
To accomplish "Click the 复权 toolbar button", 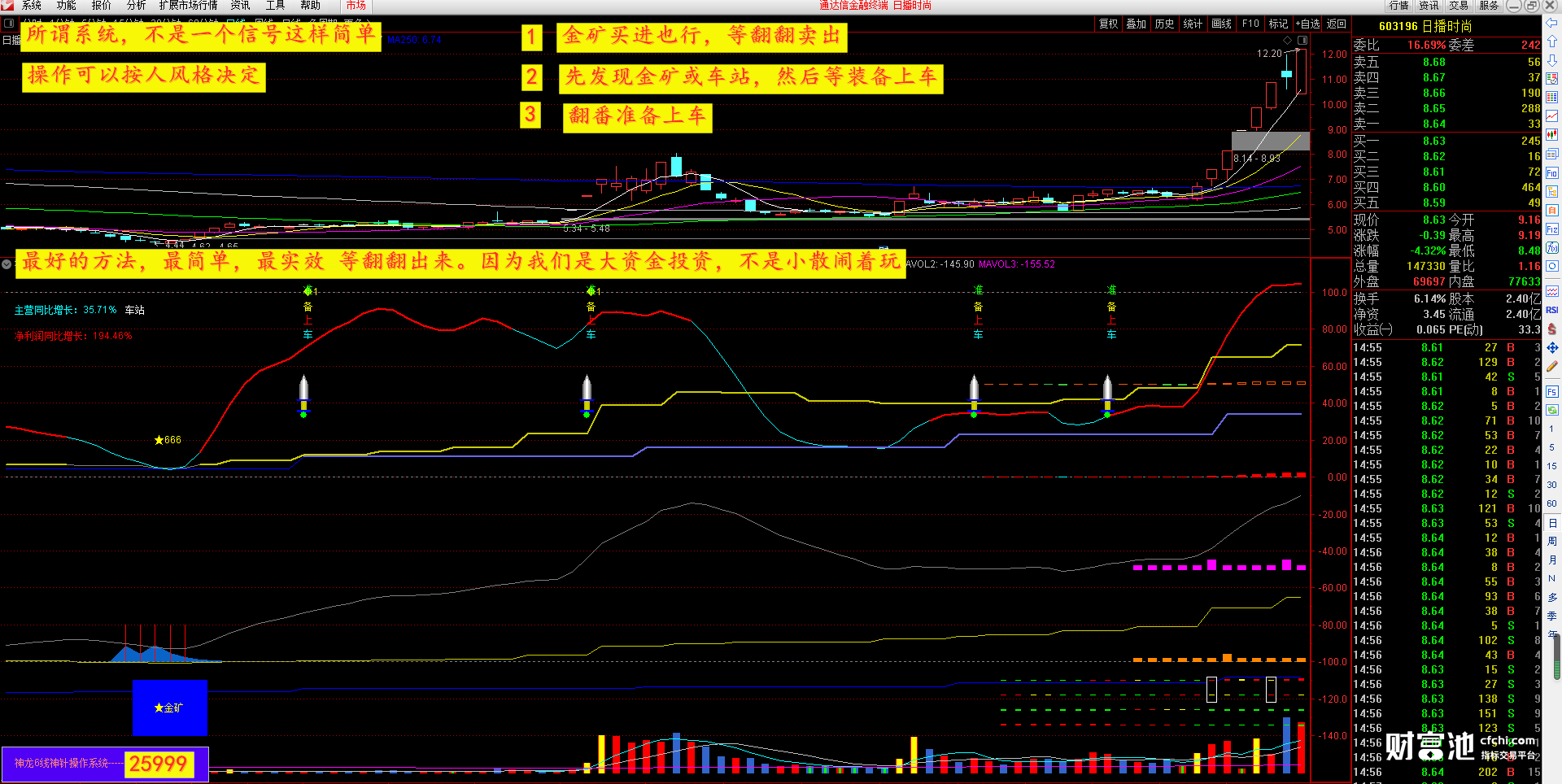I will point(1109,24).
